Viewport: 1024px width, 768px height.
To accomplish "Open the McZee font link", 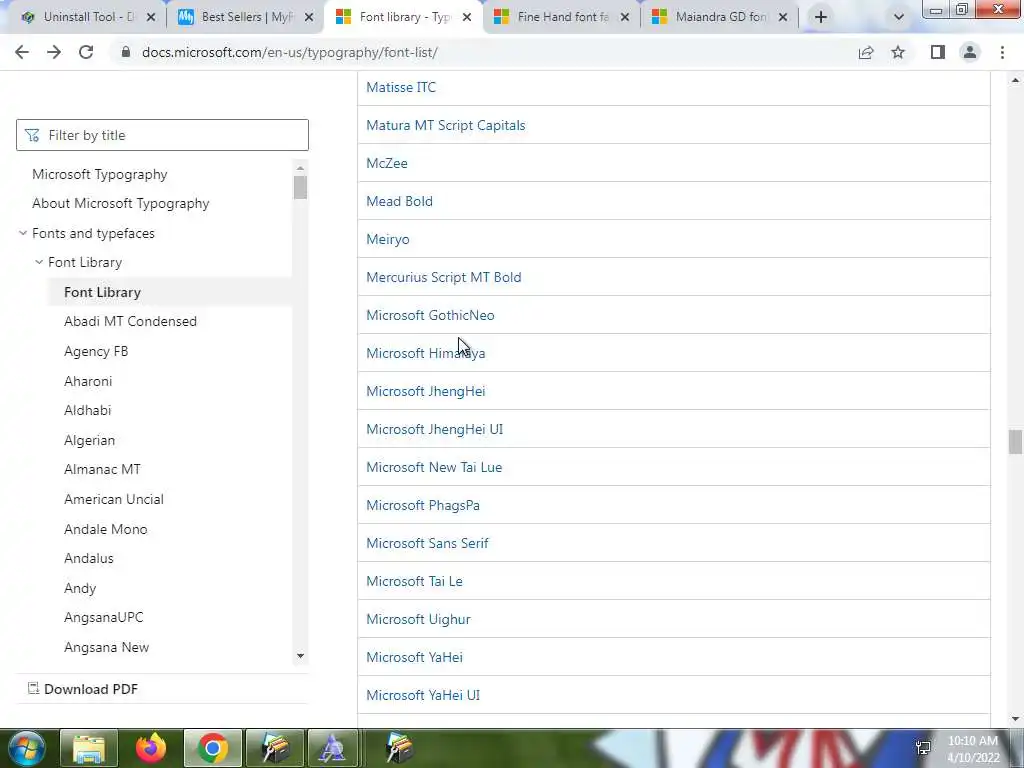I will (387, 163).
